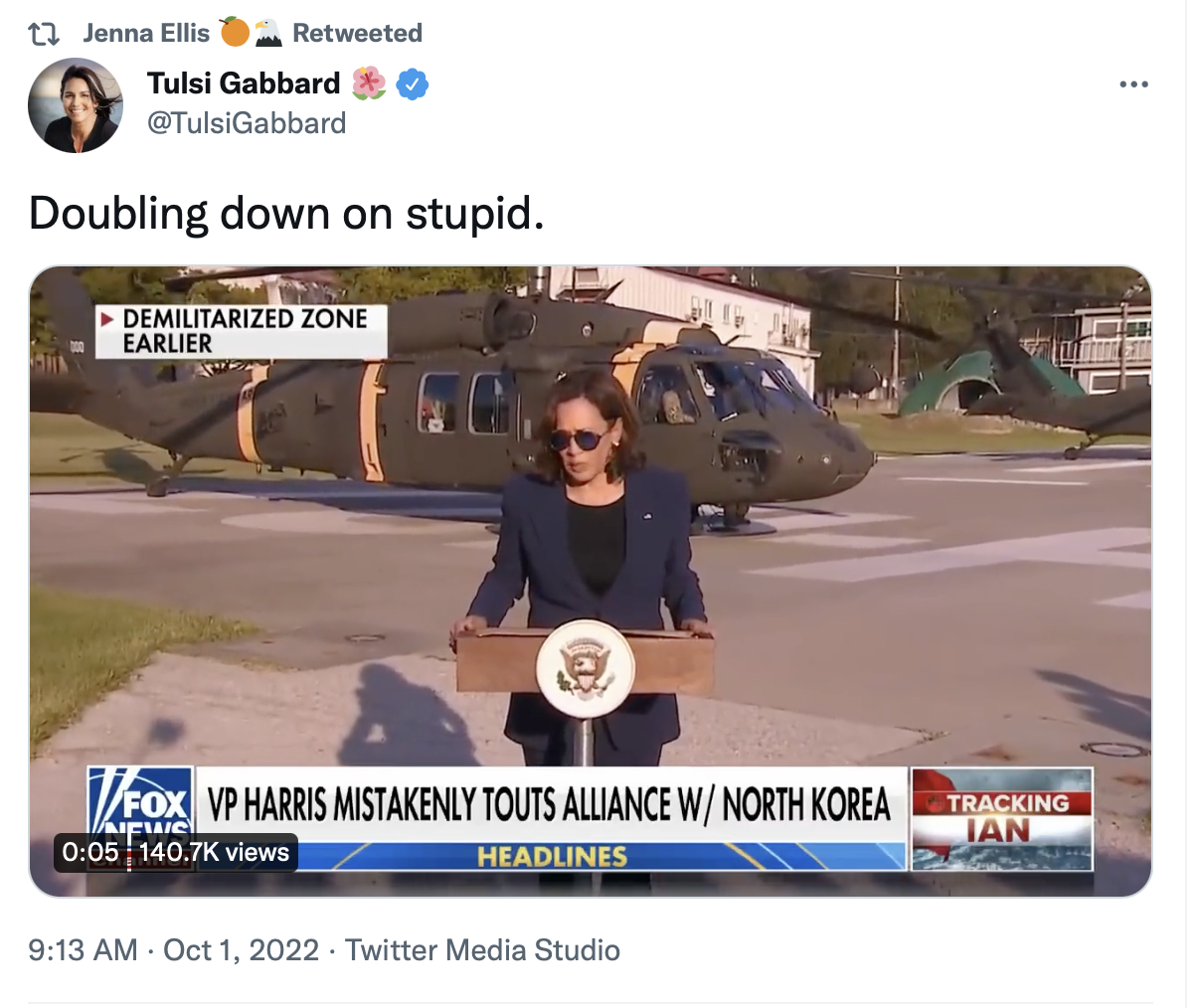The image size is (1197, 1008).
Task: Click the Tracking Ian graphic in the video
Action: 1002,818
